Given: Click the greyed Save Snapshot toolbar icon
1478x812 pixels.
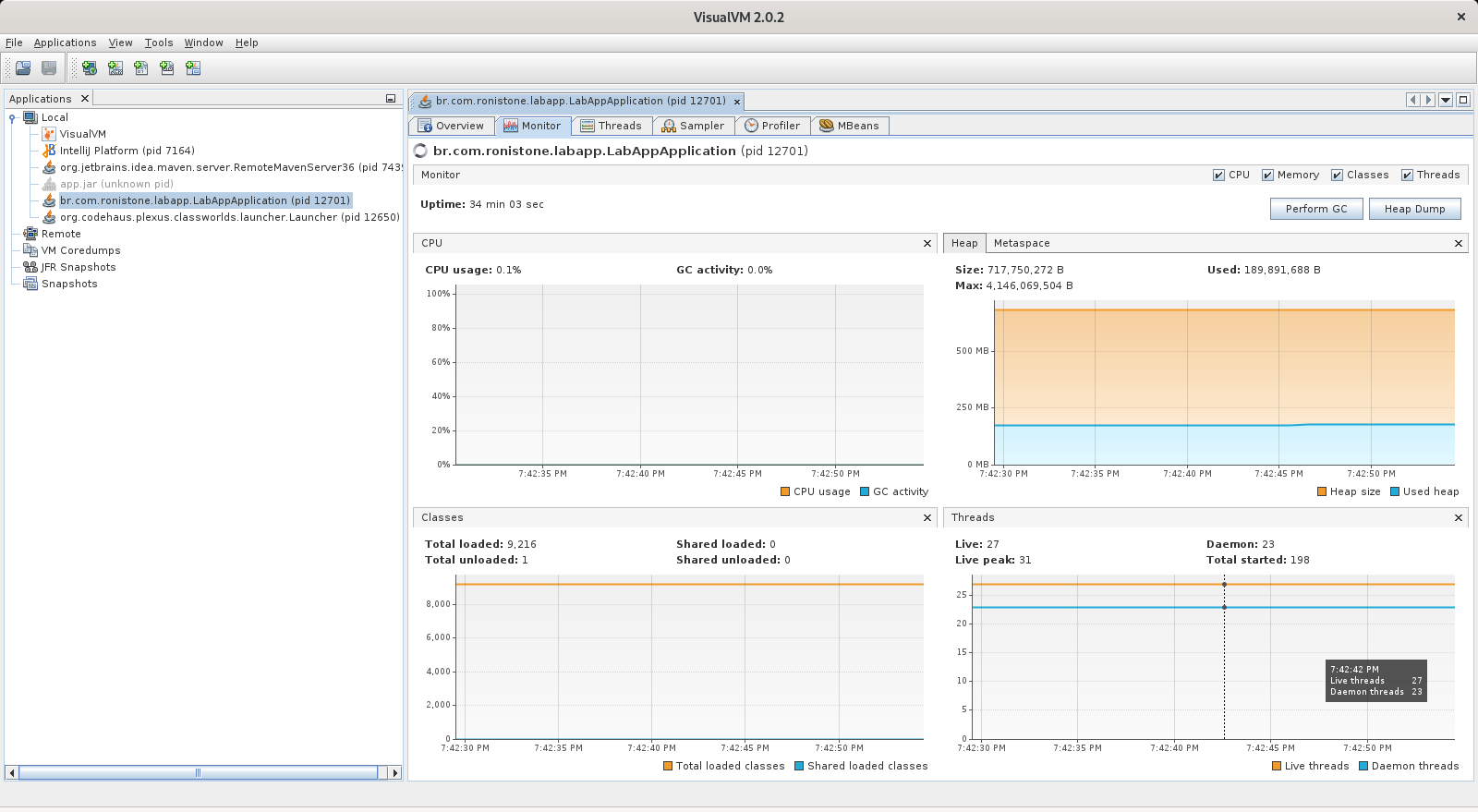Looking at the screenshot, I should [49, 67].
